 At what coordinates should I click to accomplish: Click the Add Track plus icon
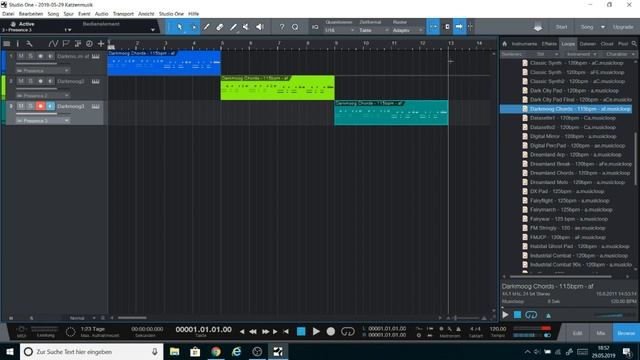101,43
